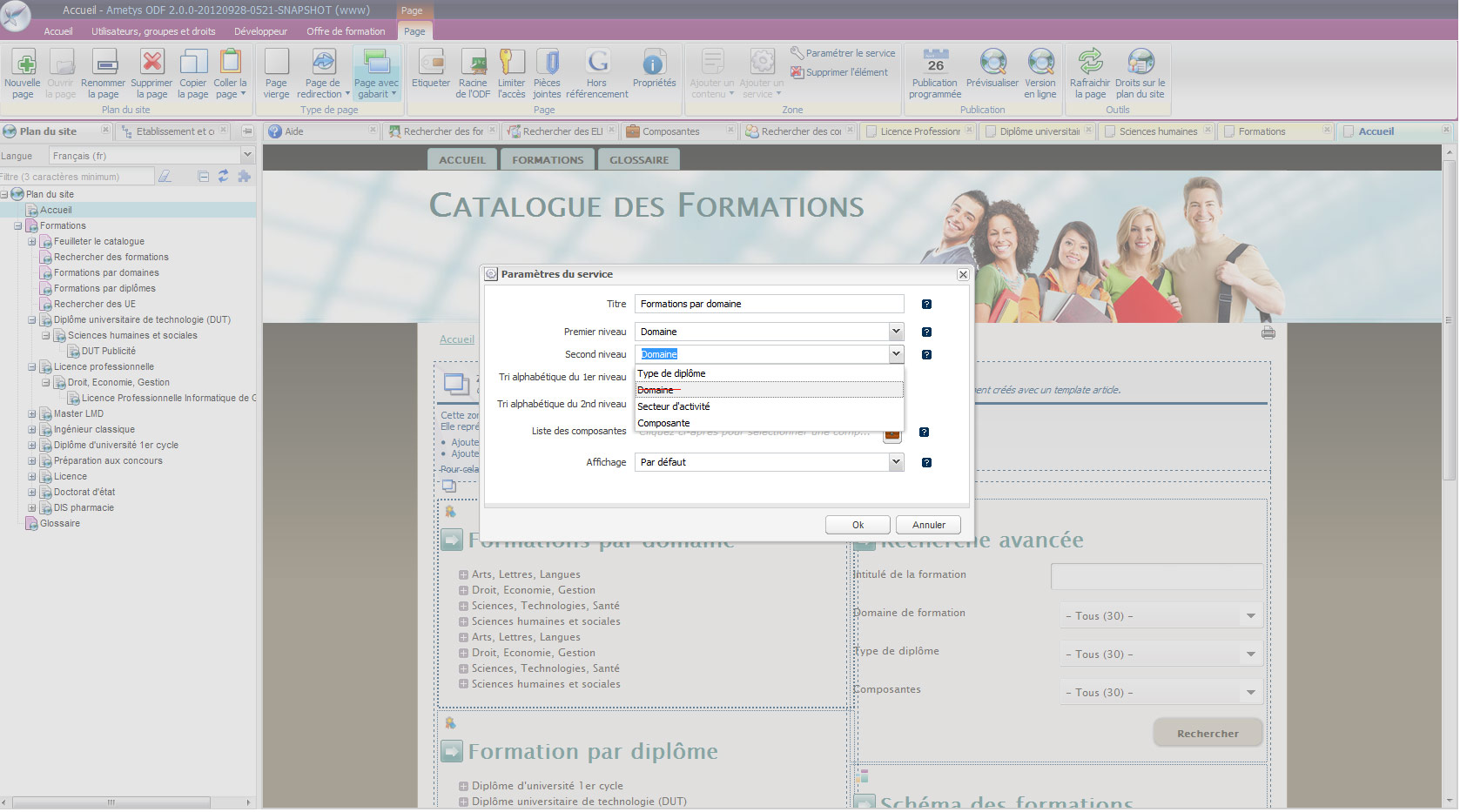Click Intitulé de la formation field

tap(1157, 576)
